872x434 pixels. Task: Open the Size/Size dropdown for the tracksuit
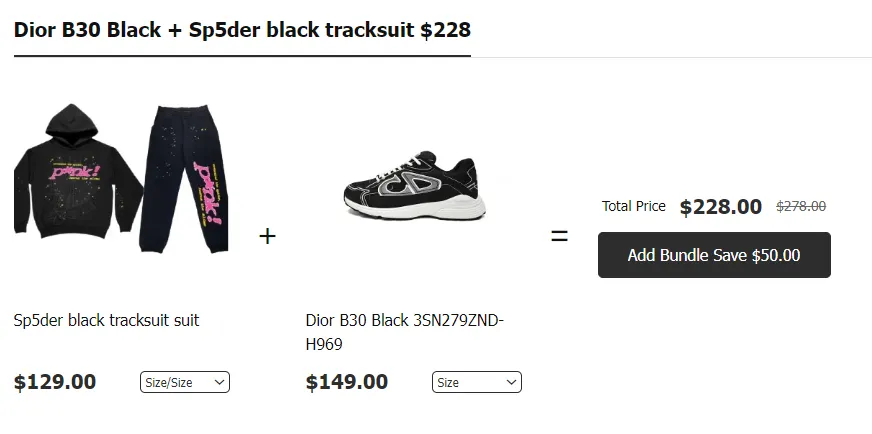185,382
